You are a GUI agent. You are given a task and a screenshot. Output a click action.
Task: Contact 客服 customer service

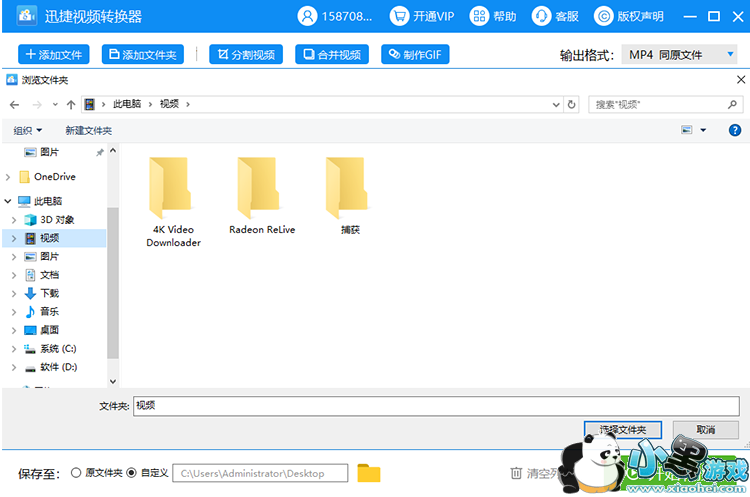(555, 17)
